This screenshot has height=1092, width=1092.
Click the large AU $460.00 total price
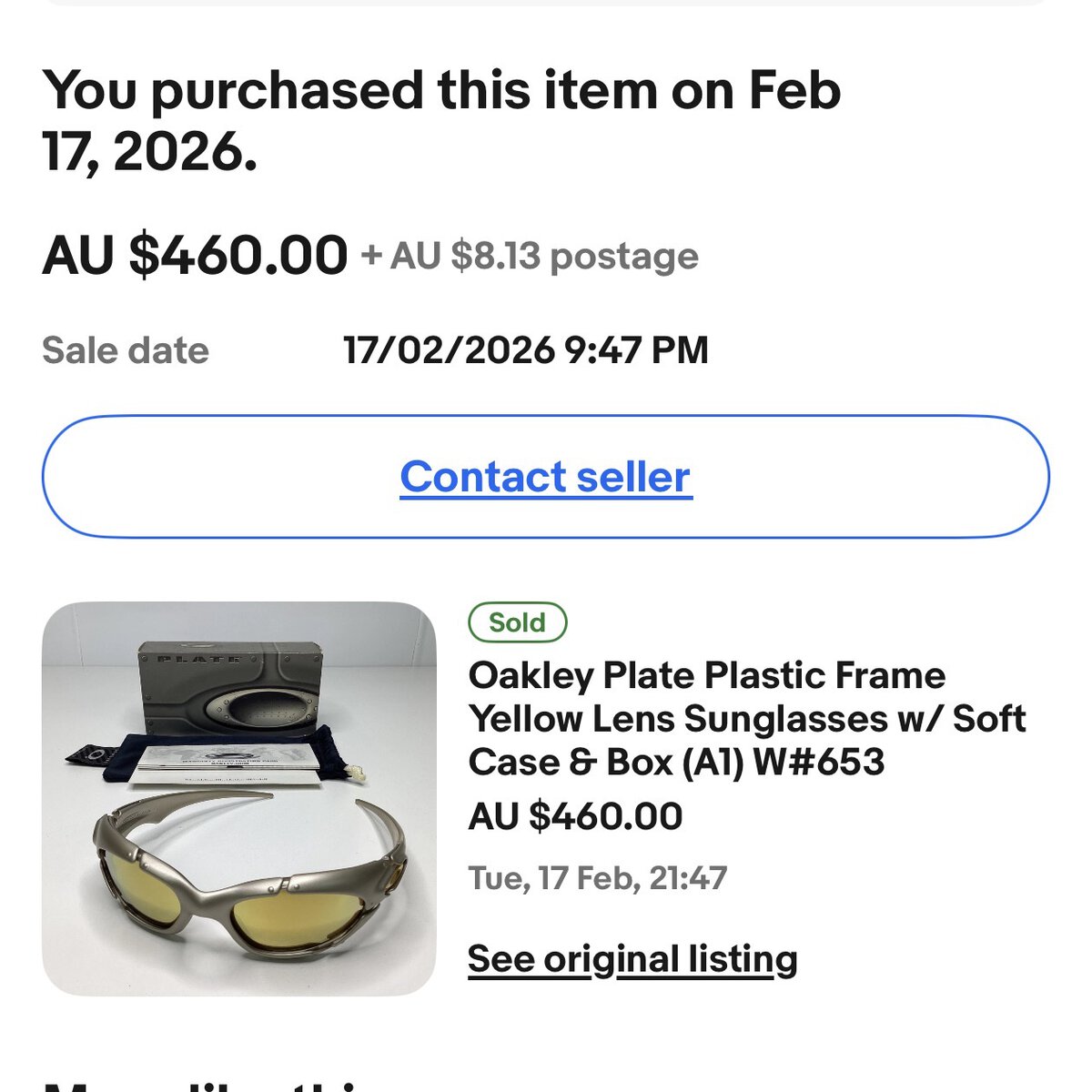(x=195, y=255)
